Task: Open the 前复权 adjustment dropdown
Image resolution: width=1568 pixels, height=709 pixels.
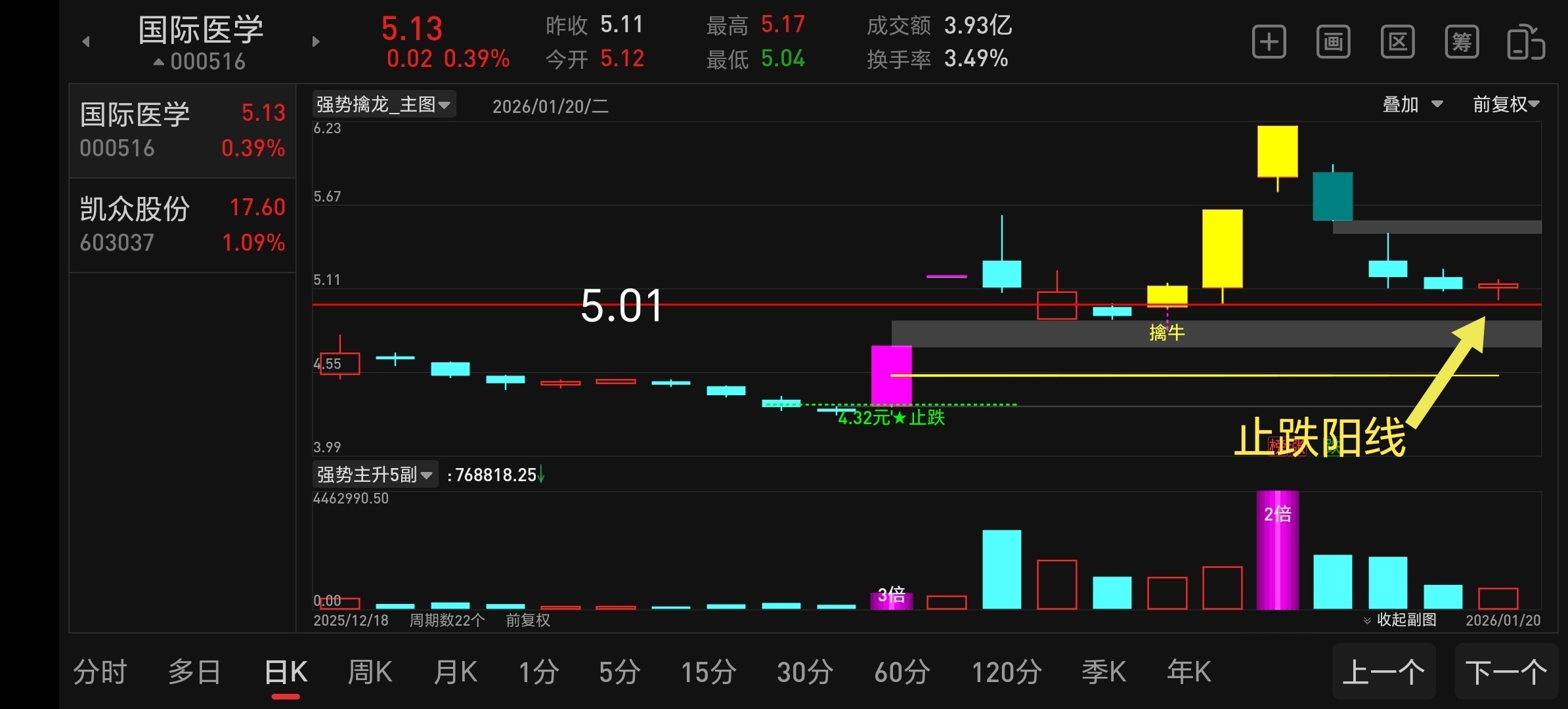Action: (1505, 104)
